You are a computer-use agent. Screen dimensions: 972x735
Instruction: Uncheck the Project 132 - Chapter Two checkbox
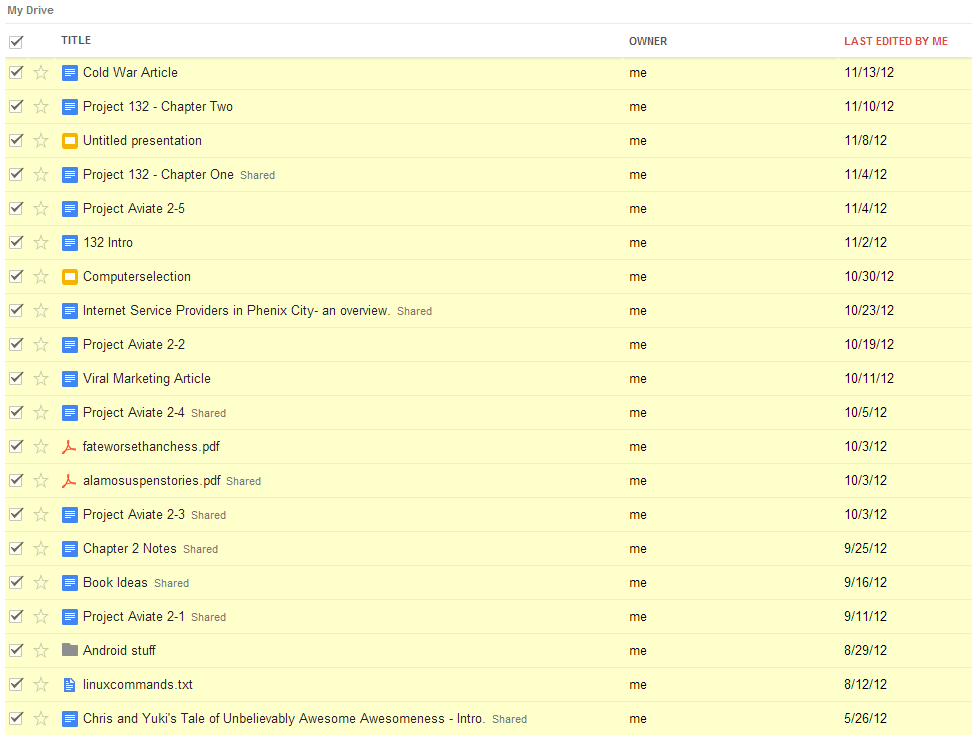click(x=16, y=106)
